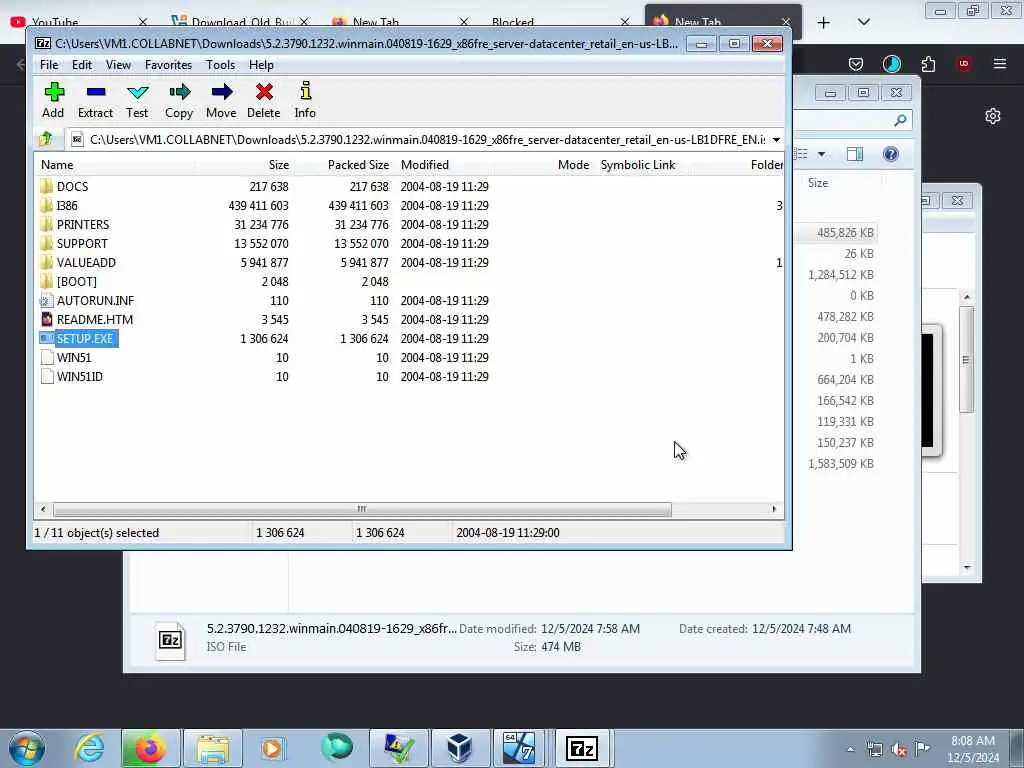
Task: Open the Windows Start button
Action: point(27,748)
